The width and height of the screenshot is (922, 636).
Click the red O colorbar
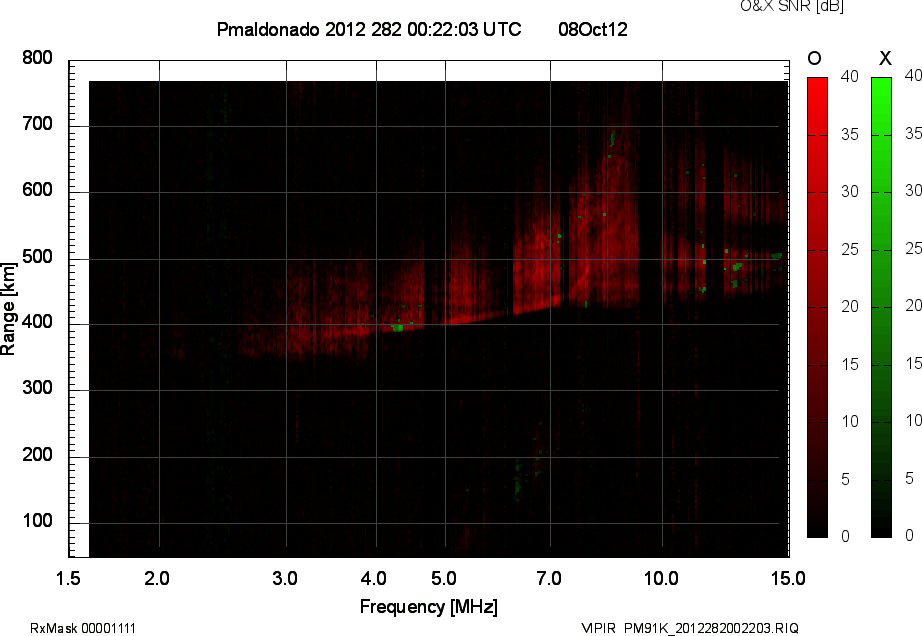[x=817, y=307]
